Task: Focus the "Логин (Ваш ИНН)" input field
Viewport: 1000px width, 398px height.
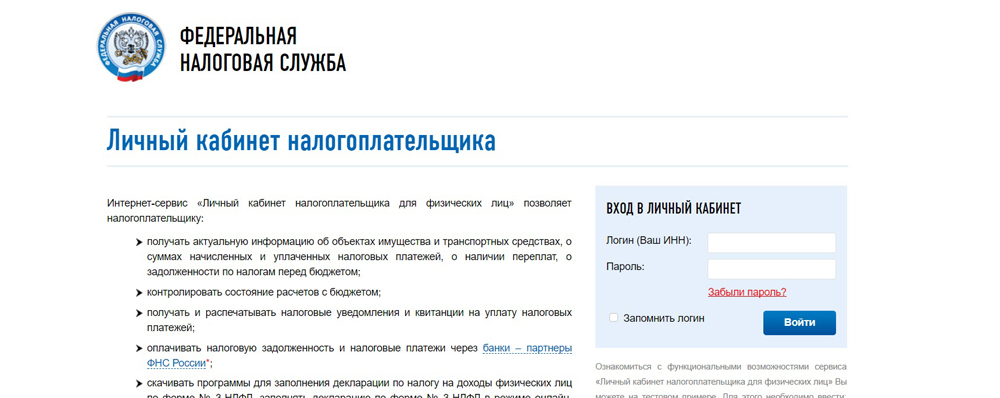Action: click(772, 242)
